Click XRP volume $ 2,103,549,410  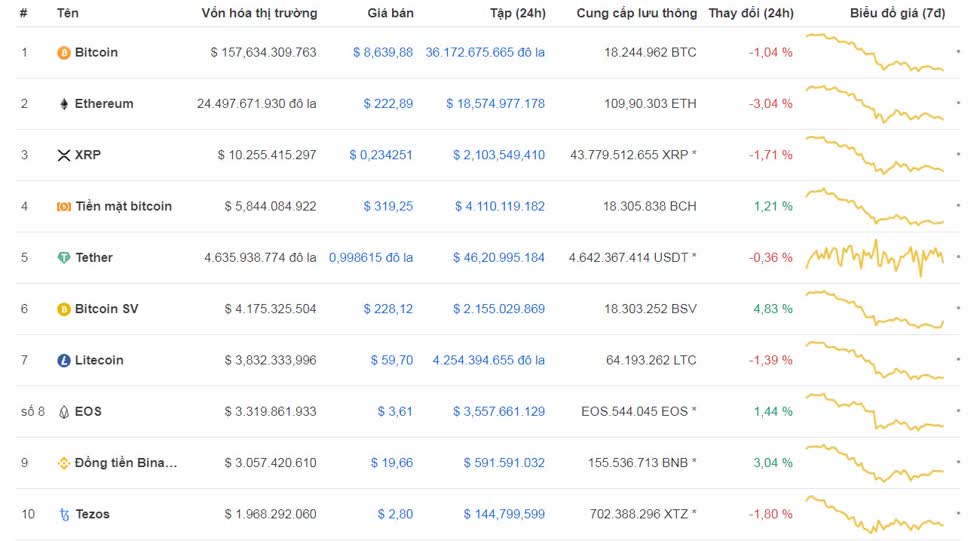pyautogui.click(x=499, y=155)
